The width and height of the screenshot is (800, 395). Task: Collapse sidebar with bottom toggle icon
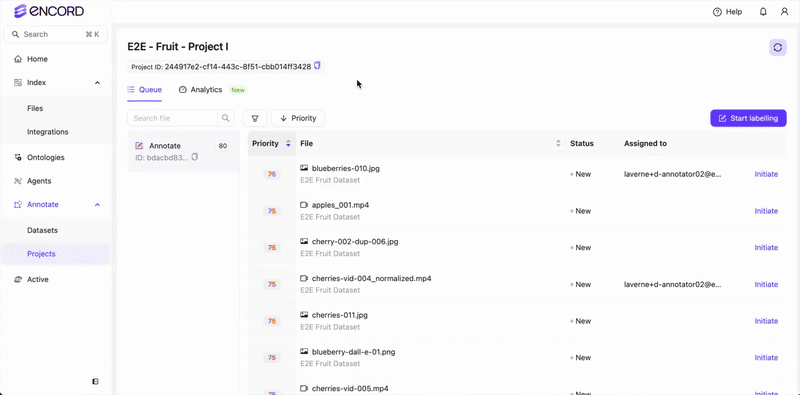(x=95, y=381)
